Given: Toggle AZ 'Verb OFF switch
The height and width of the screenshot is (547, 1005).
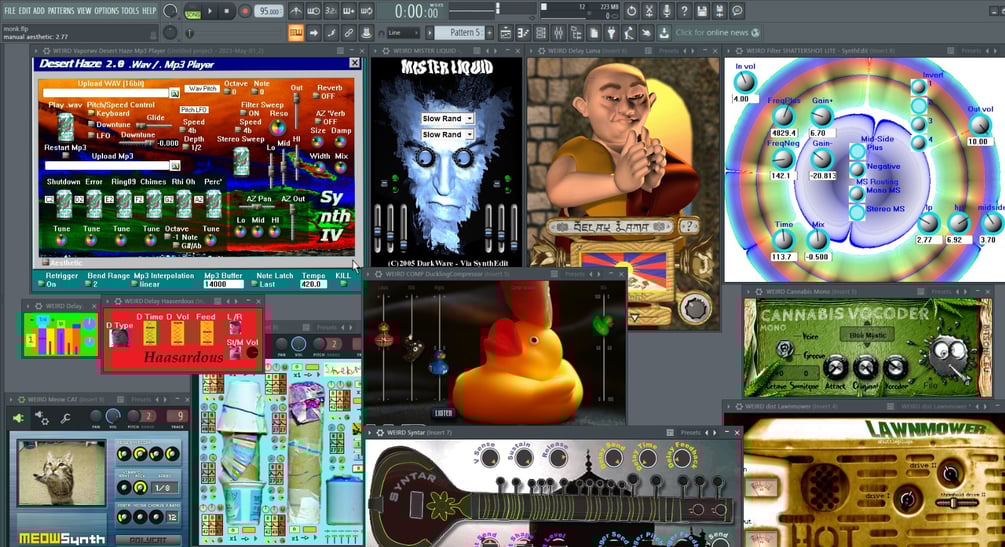Looking at the screenshot, I should tap(318, 121).
